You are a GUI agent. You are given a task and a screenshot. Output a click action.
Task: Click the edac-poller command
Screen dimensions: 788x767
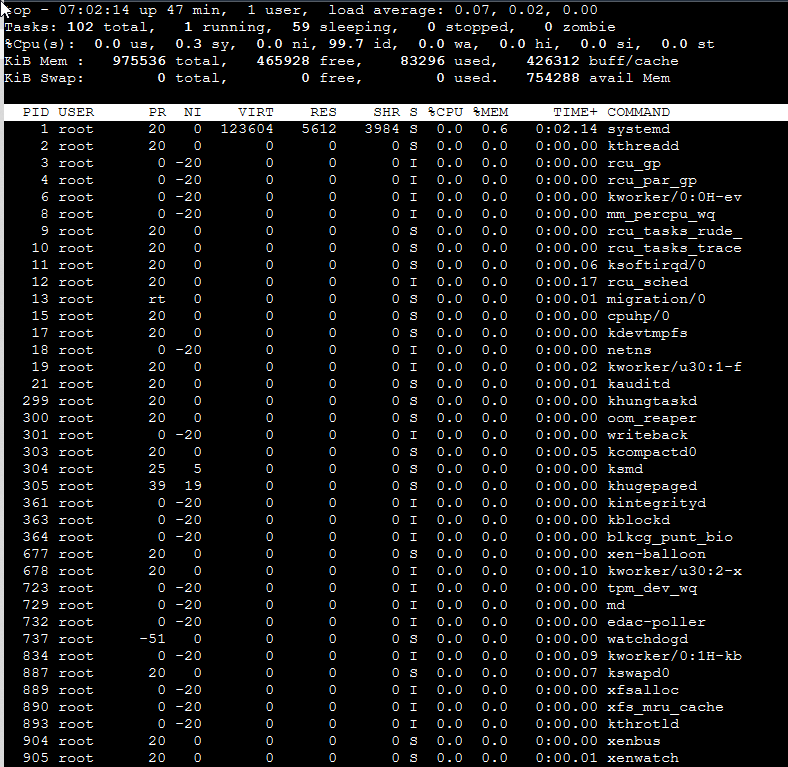point(656,622)
